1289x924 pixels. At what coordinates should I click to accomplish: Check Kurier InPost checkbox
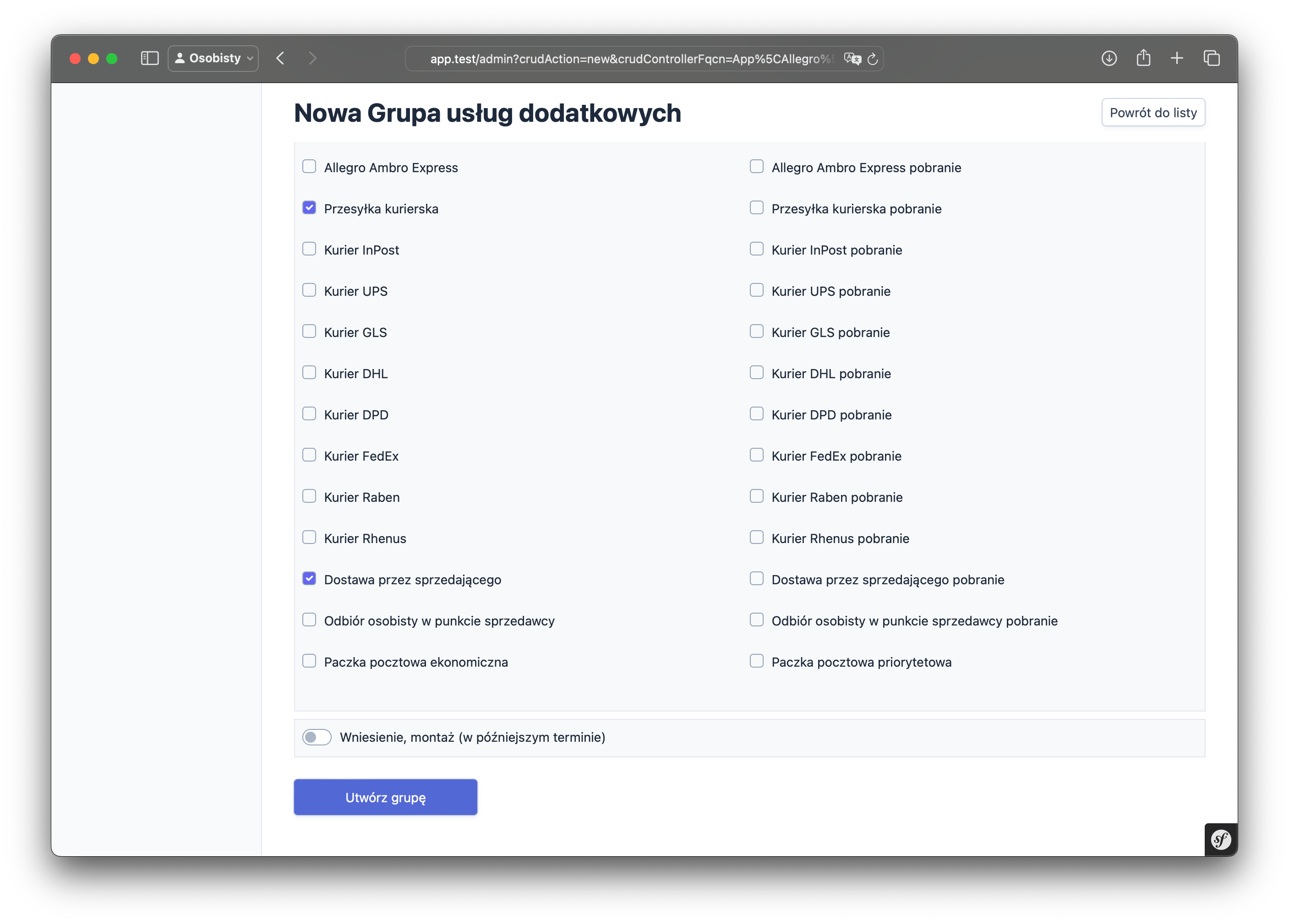click(309, 249)
